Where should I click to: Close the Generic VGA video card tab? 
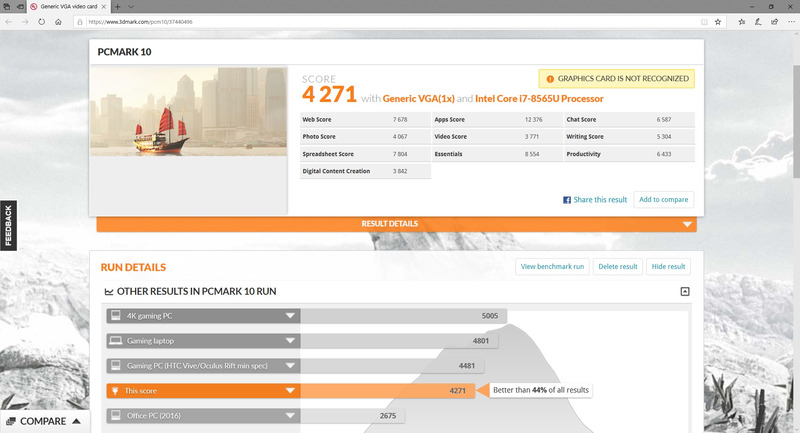104,7
